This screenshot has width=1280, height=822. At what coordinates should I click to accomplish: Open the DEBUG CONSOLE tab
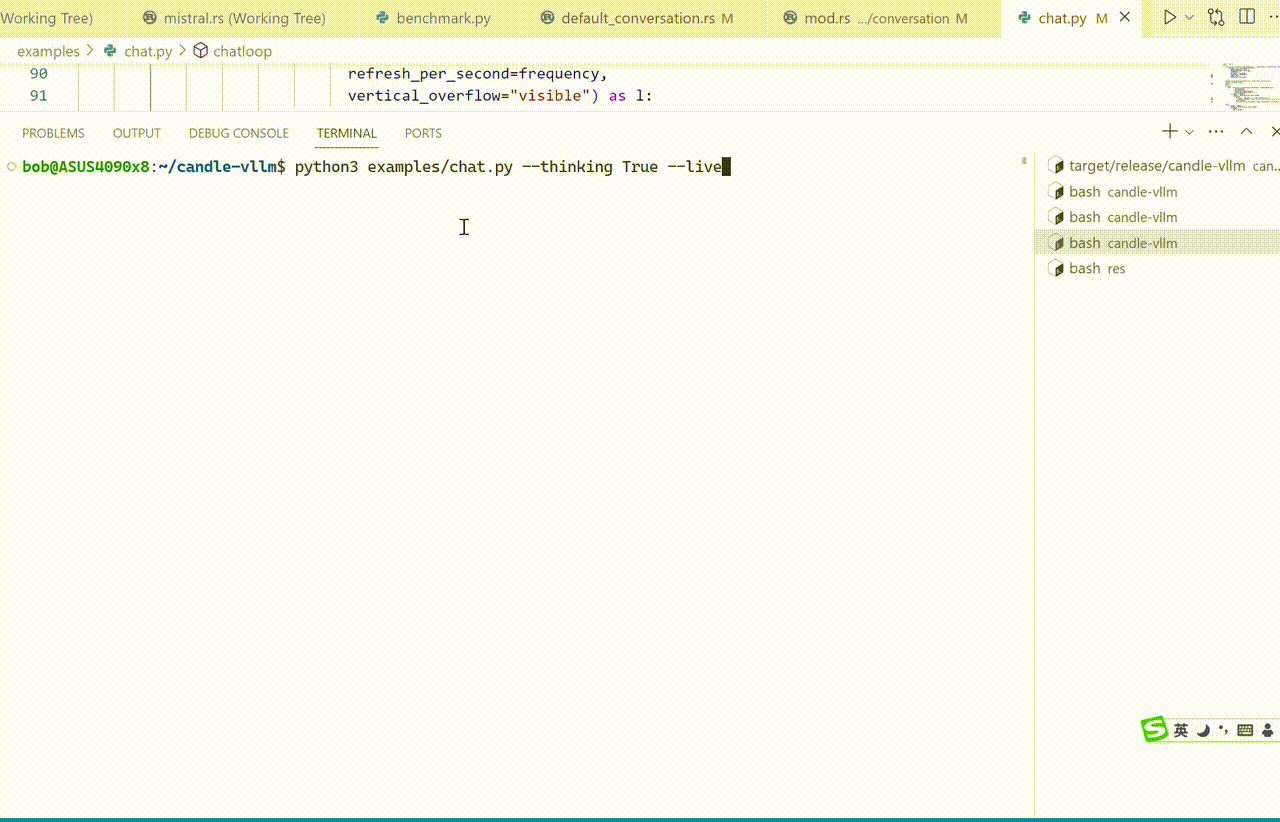[238, 133]
